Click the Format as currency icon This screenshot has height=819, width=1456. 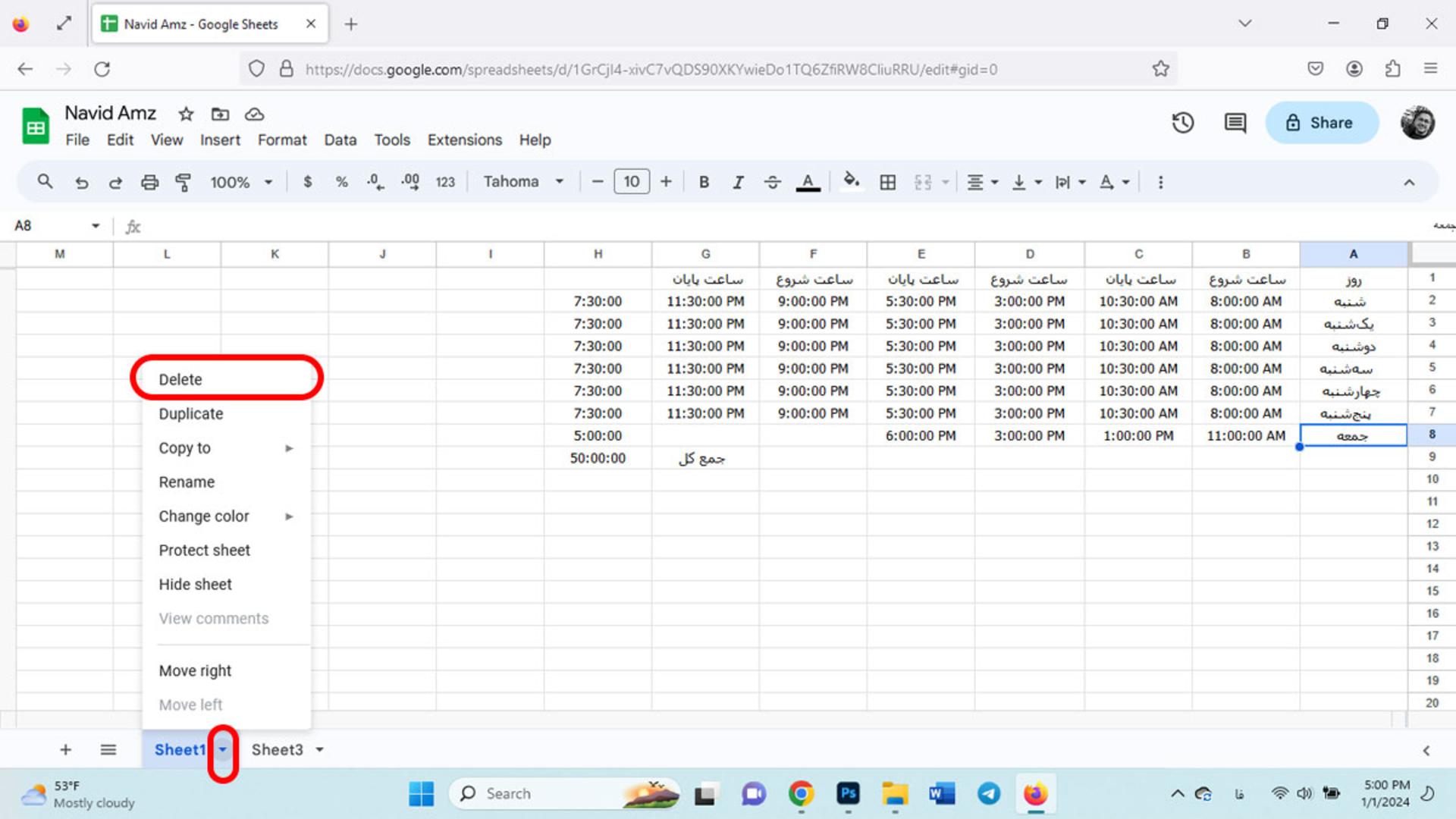click(x=307, y=182)
